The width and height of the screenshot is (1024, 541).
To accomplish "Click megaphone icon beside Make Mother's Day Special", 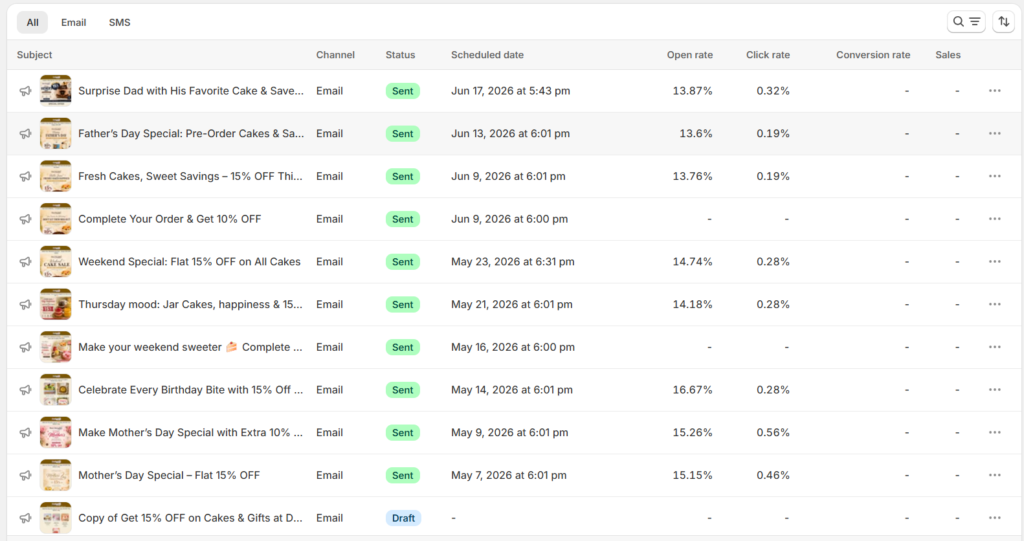I will pos(25,433).
